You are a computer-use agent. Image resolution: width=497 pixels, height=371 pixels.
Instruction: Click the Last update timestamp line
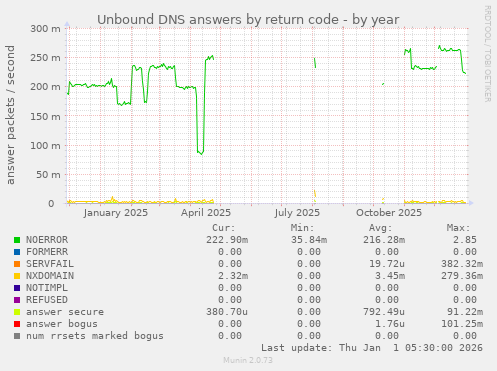[372, 348]
